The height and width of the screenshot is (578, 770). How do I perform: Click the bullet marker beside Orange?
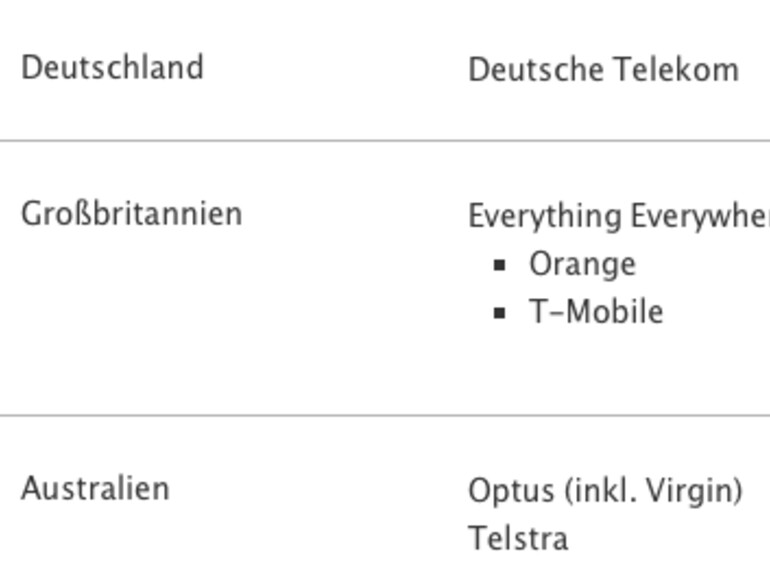(x=500, y=265)
